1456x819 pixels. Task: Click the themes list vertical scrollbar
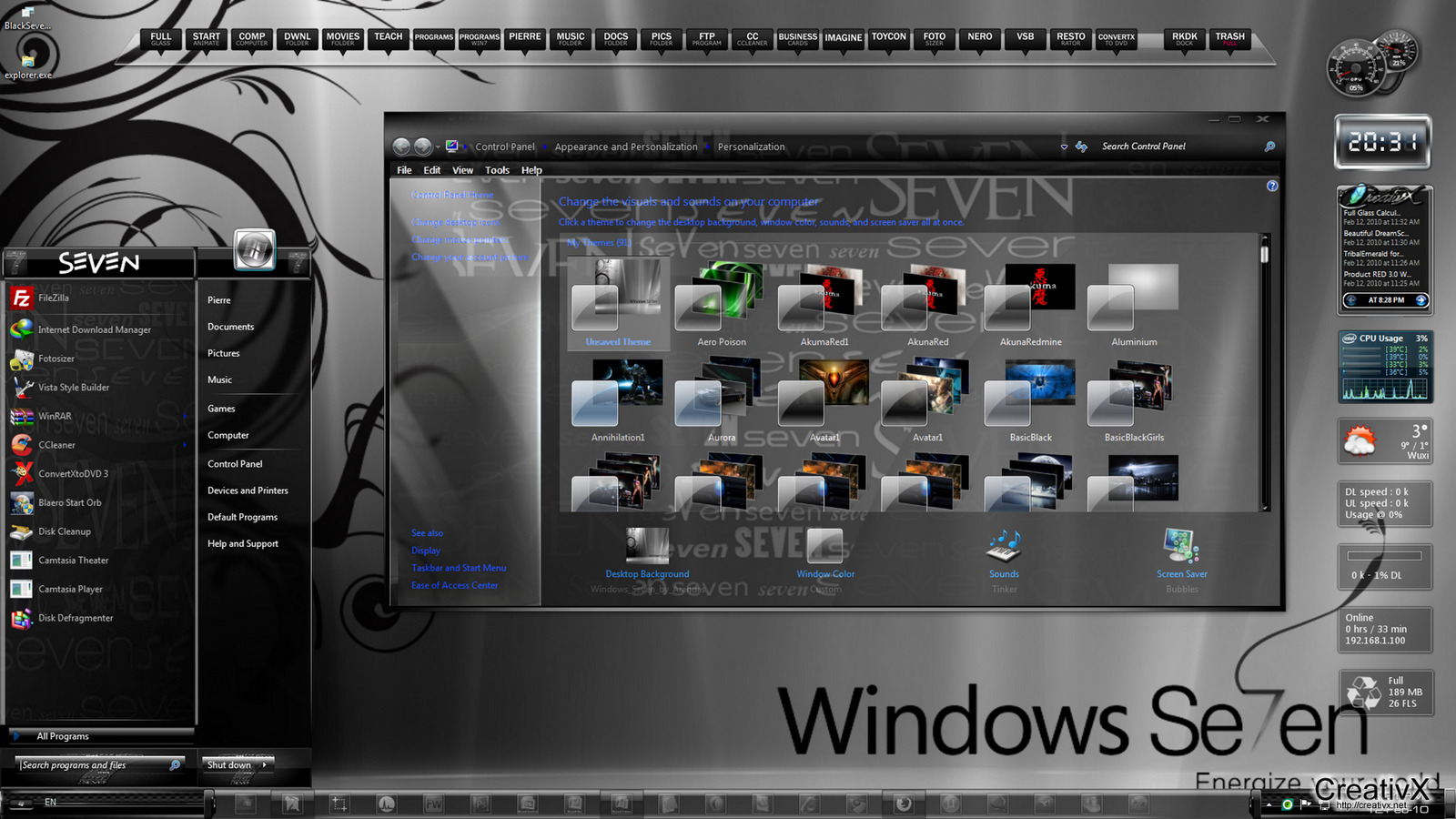(1264, 372)
